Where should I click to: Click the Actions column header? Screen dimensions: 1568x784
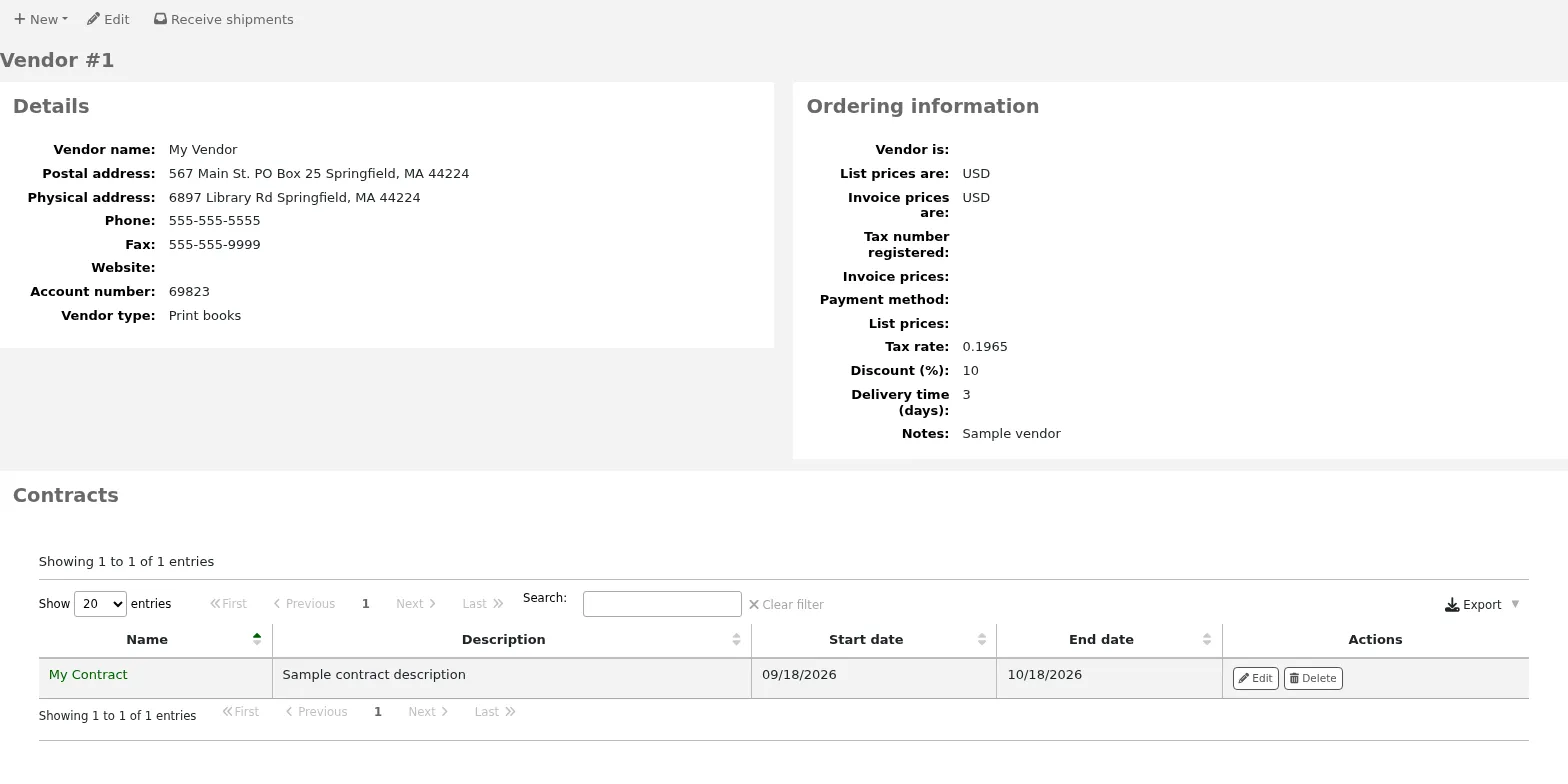[x=1375, y=640]
